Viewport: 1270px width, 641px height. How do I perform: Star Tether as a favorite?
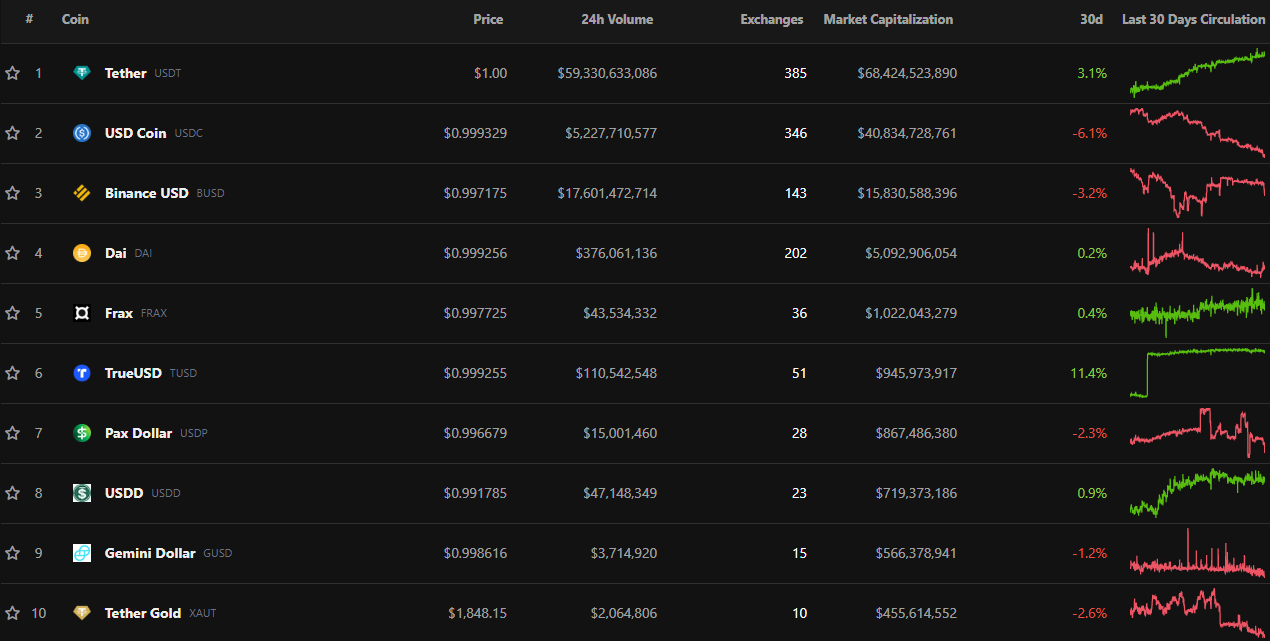tap(13, 73)
